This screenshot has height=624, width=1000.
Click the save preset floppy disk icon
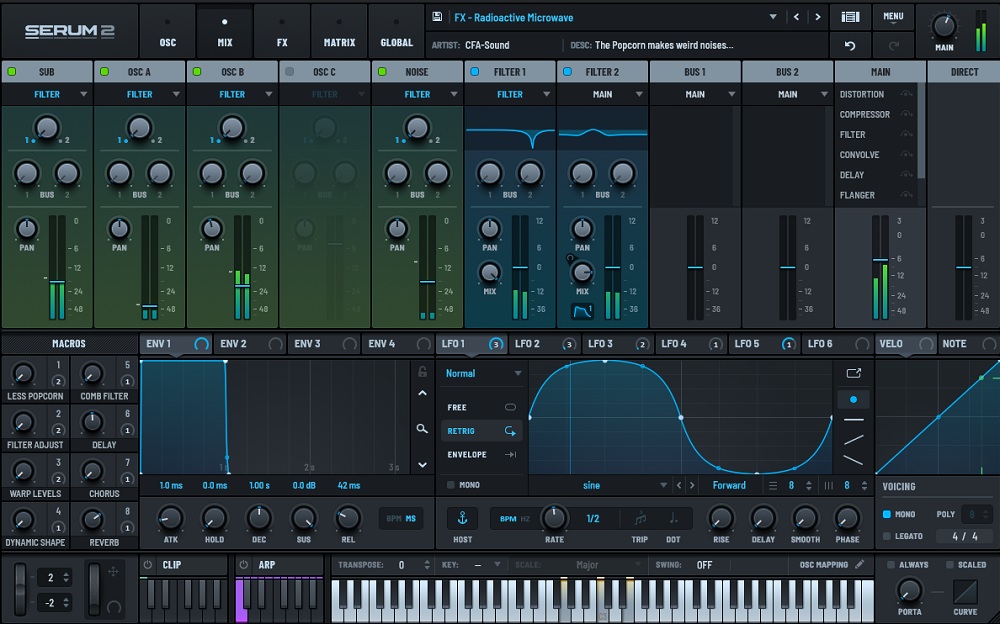tap(437, 17)
